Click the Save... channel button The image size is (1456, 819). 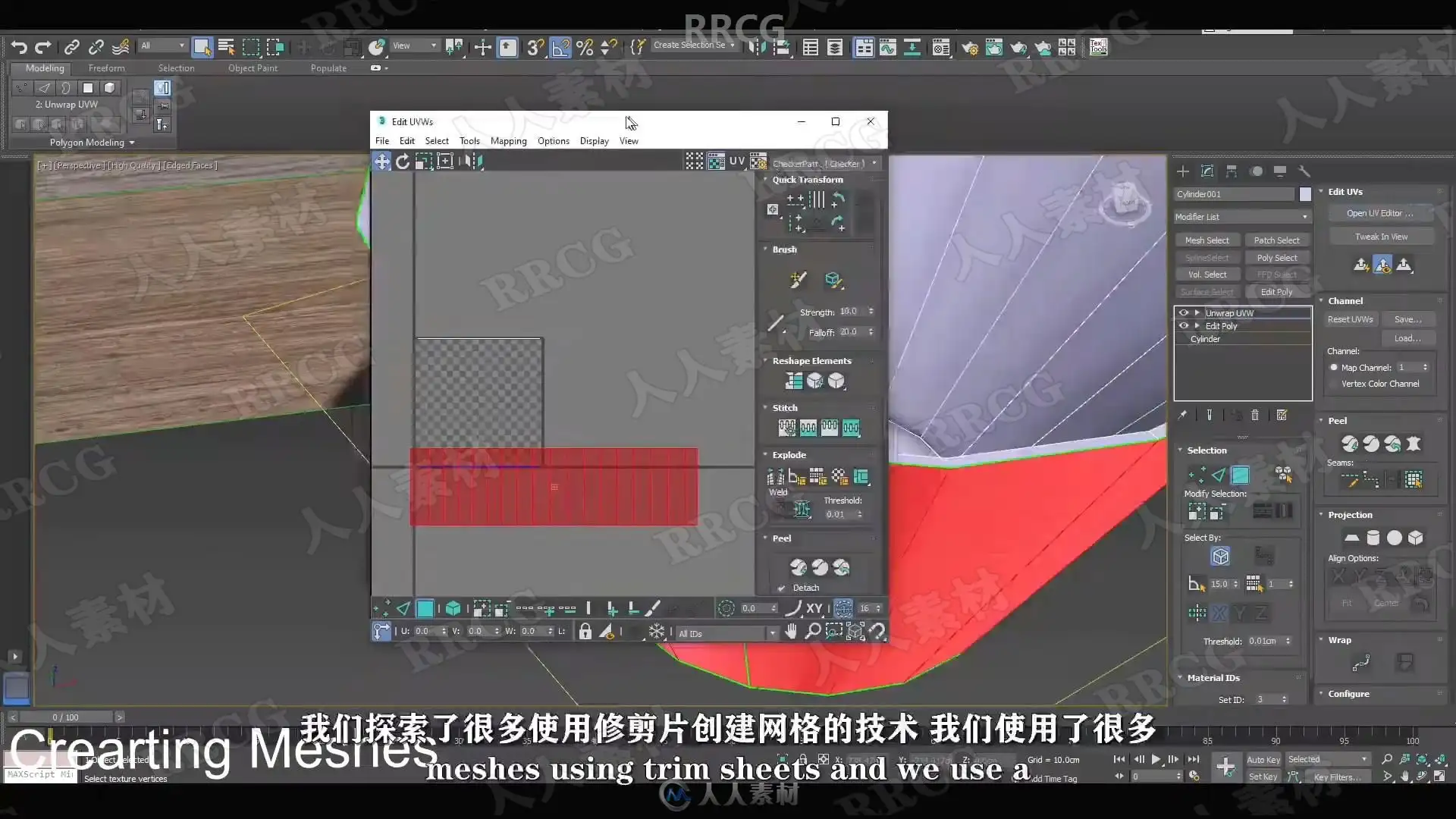[1407, 319]
